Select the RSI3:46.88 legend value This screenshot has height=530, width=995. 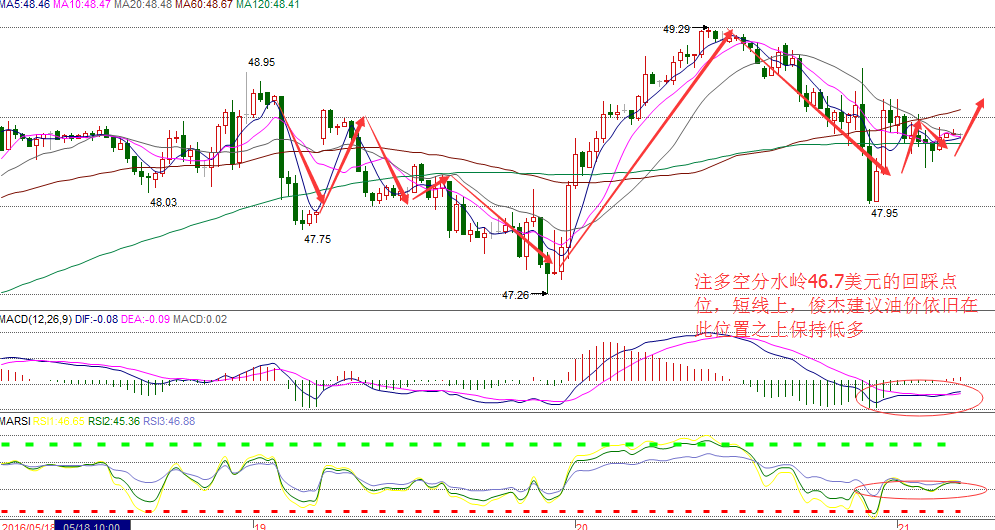pyautogui.click(x=169, y=421)
